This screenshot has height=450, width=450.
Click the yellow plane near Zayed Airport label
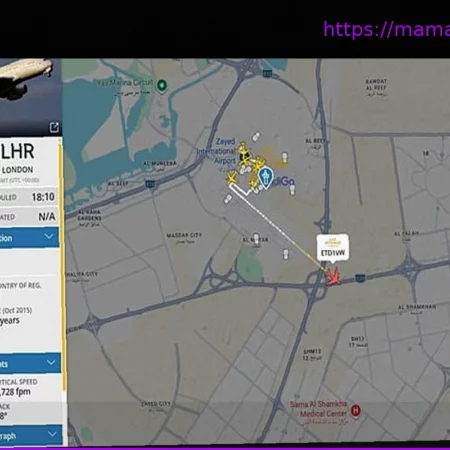tap(243, 147)
